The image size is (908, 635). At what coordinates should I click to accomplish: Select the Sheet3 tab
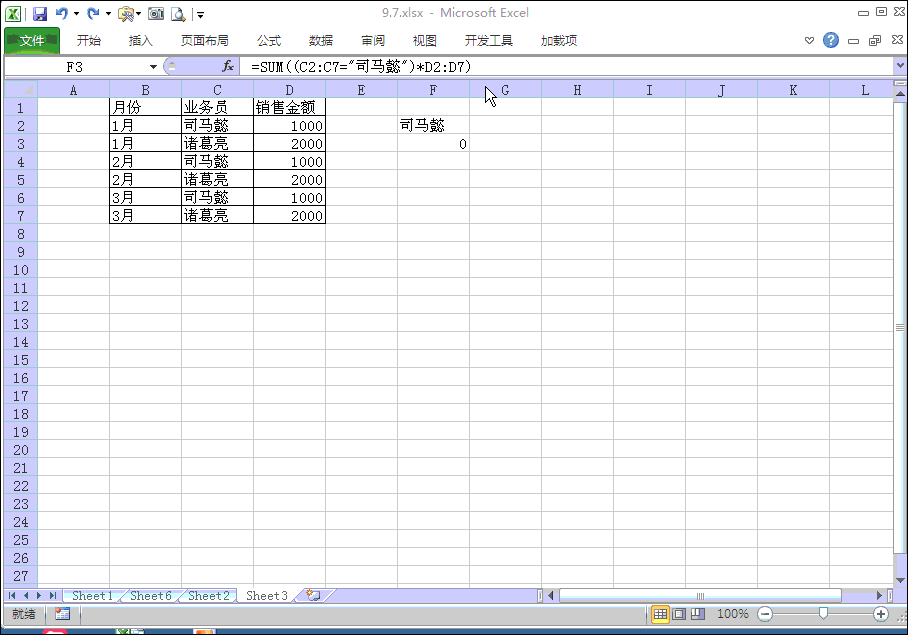pos(266,596)
